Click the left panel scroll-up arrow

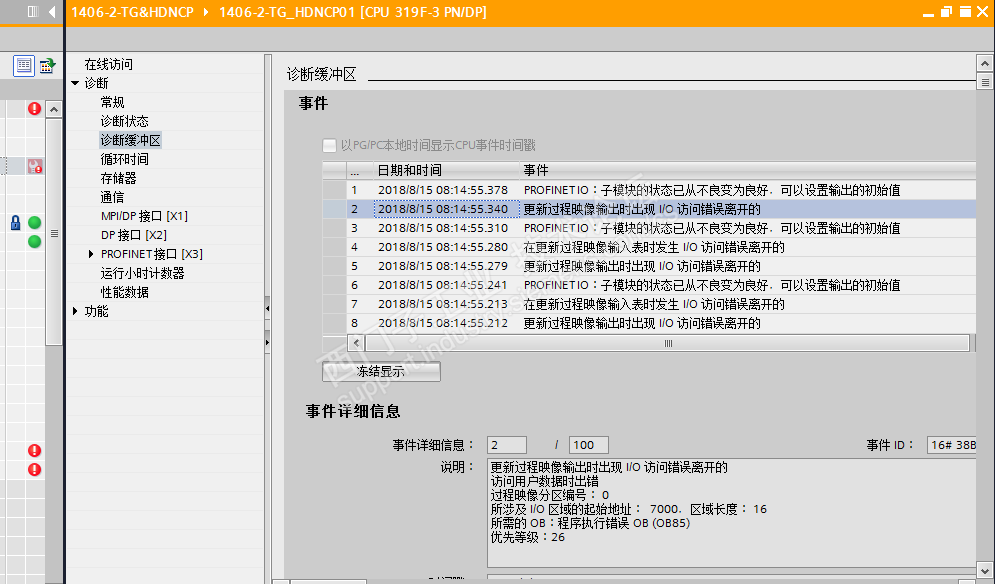pyautogui.click(x=54, y=110)
